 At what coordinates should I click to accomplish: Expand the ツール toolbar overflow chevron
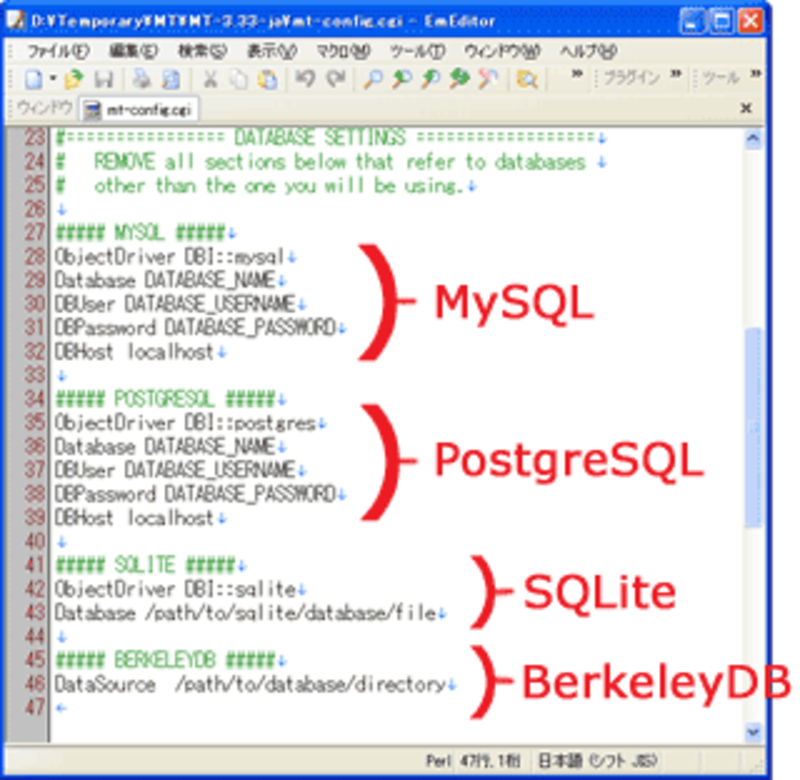click(x=756, y=74)
